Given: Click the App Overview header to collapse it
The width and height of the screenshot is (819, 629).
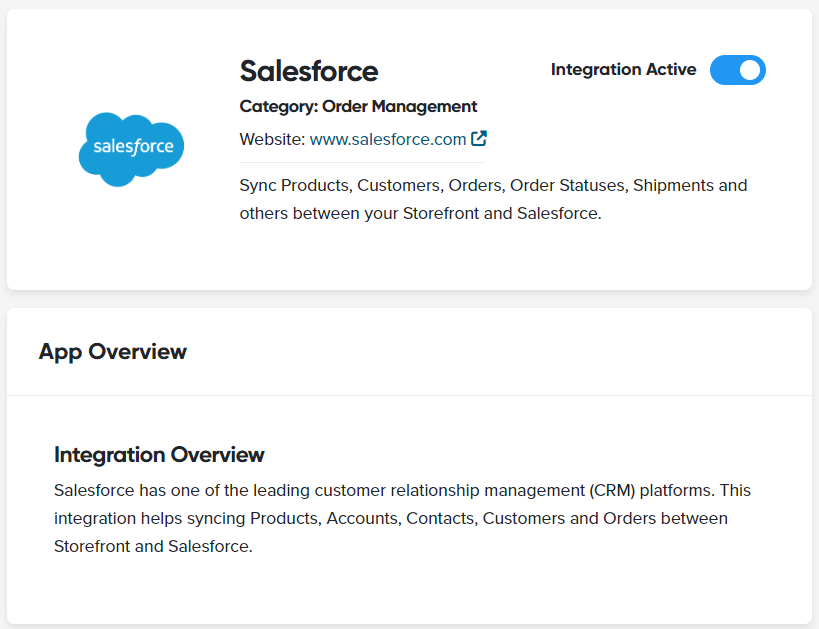Looking at the screenshot, I should coord(112,352).
